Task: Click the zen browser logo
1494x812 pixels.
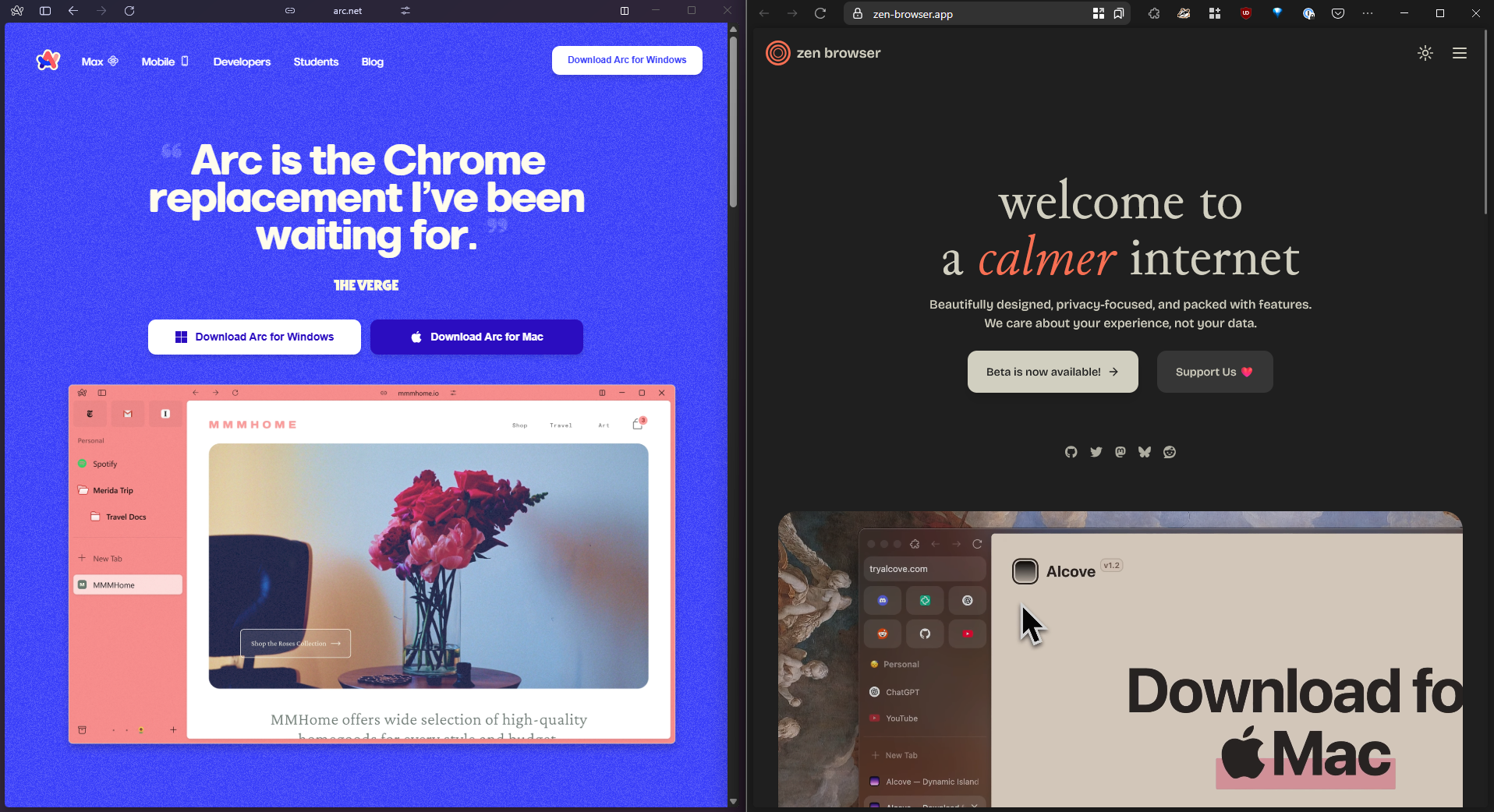Action: pos(823,53)
